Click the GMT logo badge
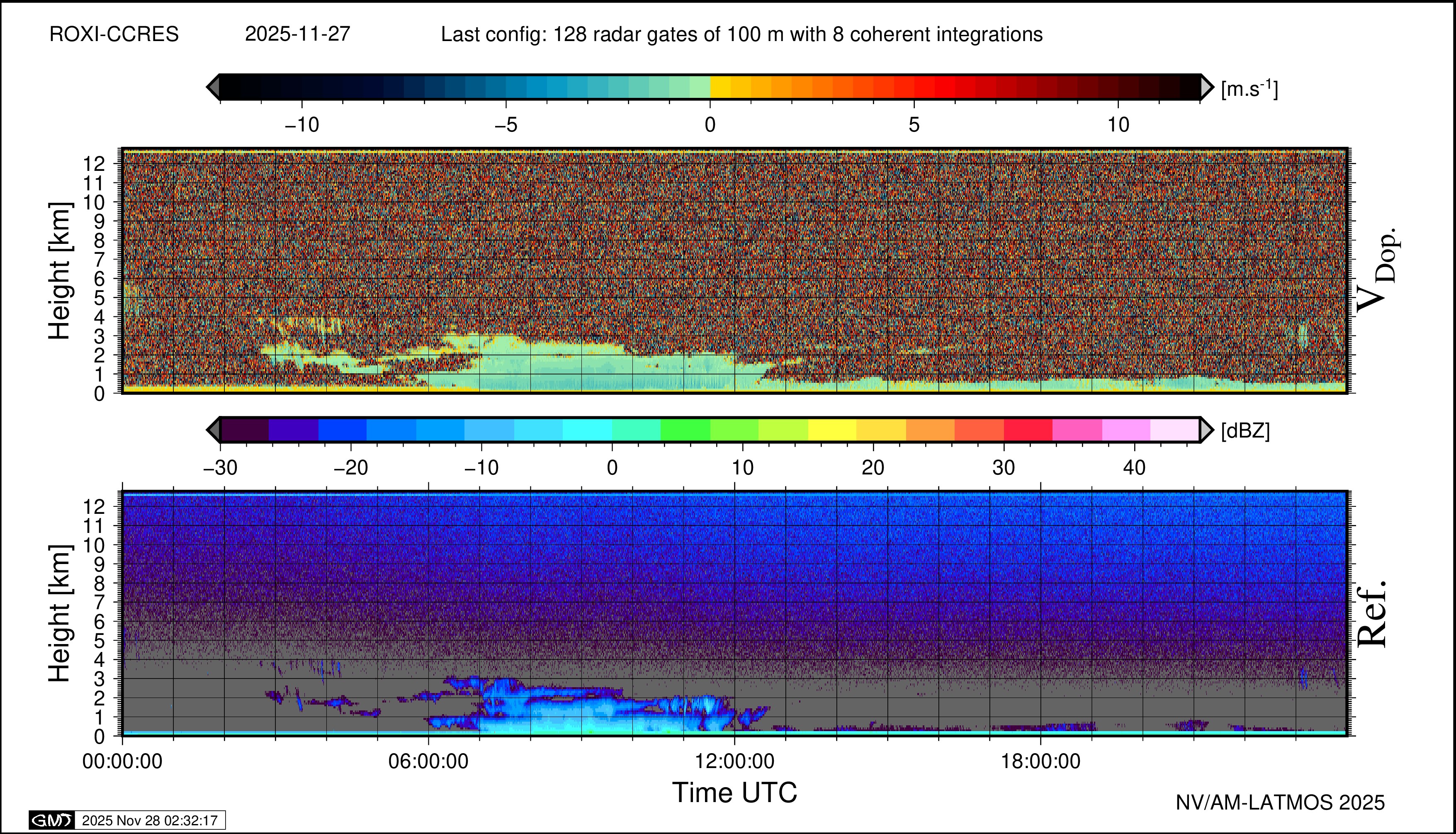1456x834 pixels. tap(51, 820)
